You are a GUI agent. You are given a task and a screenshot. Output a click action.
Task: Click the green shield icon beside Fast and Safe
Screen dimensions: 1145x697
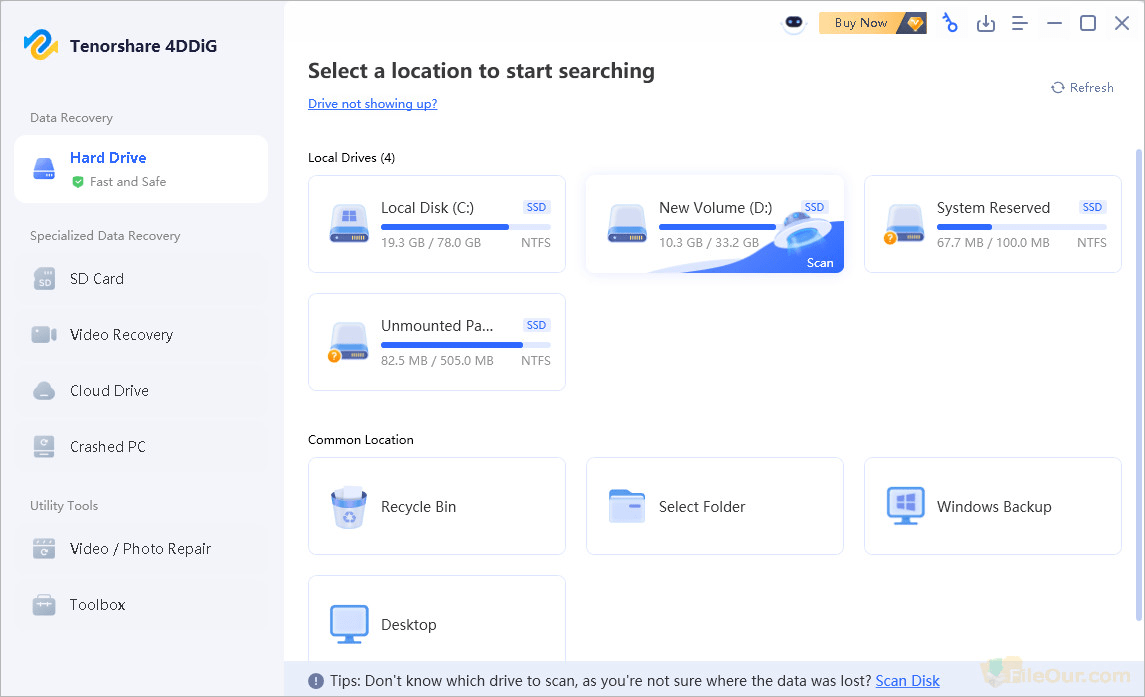(77, 182)
